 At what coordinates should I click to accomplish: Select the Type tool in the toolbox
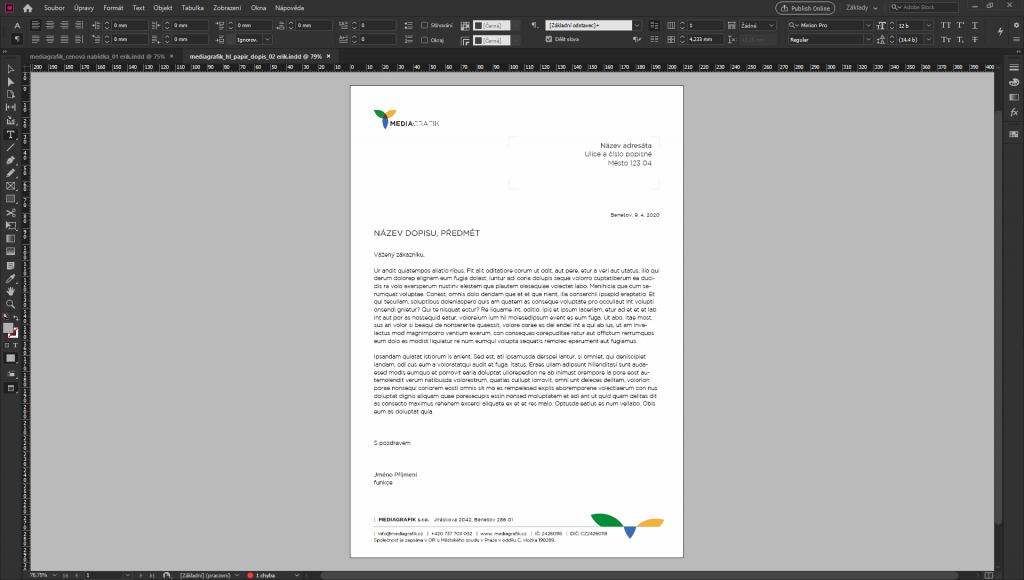coord(10,134)
